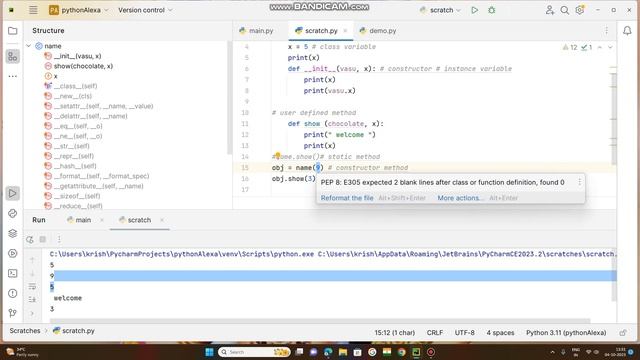640x360 pixels.
Task: Open Python 3.11 interpreter selector
Action: 566,333
